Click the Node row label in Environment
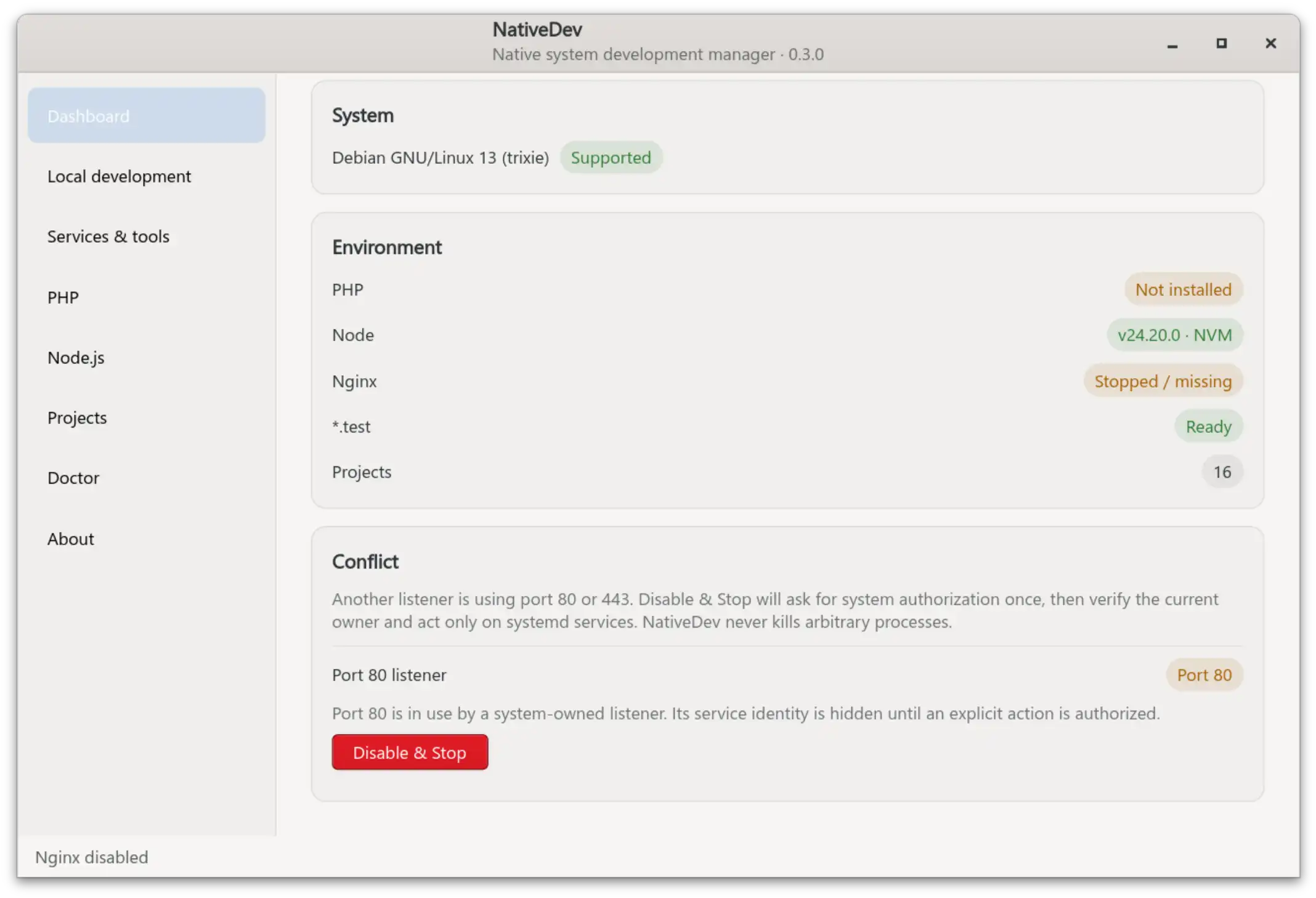 tap(353, 335)
